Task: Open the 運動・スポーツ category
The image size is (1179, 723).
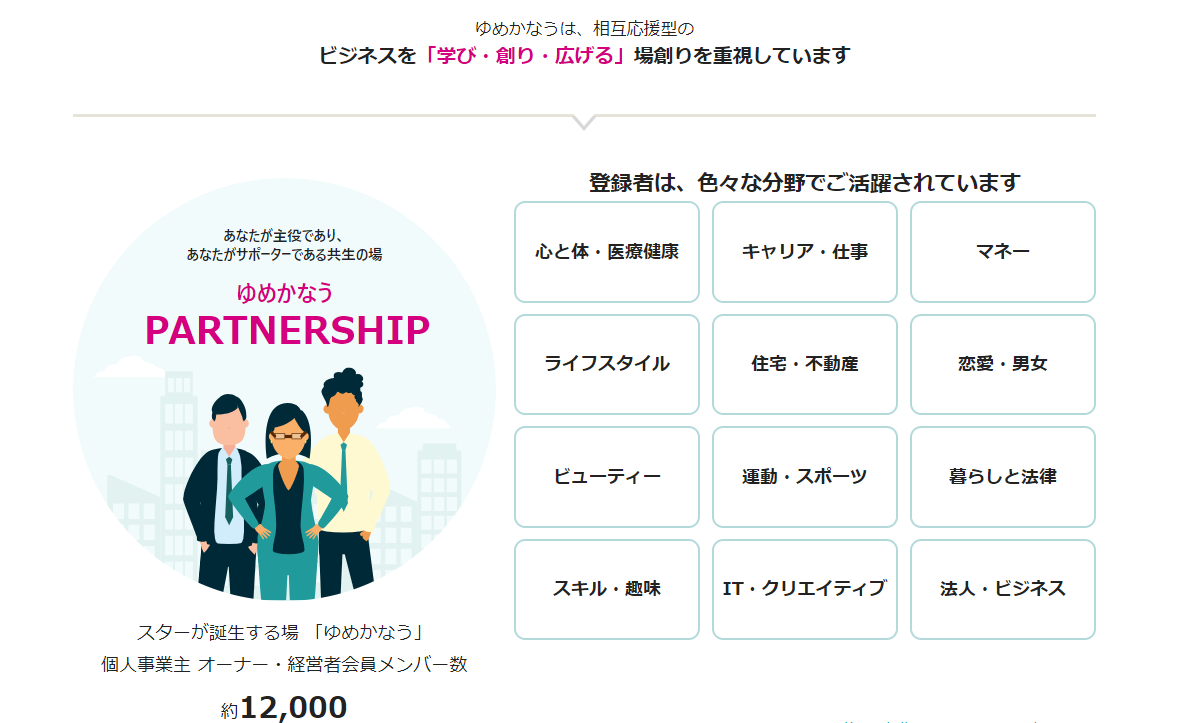Action: pyautogui.click(x=805, y=476)
